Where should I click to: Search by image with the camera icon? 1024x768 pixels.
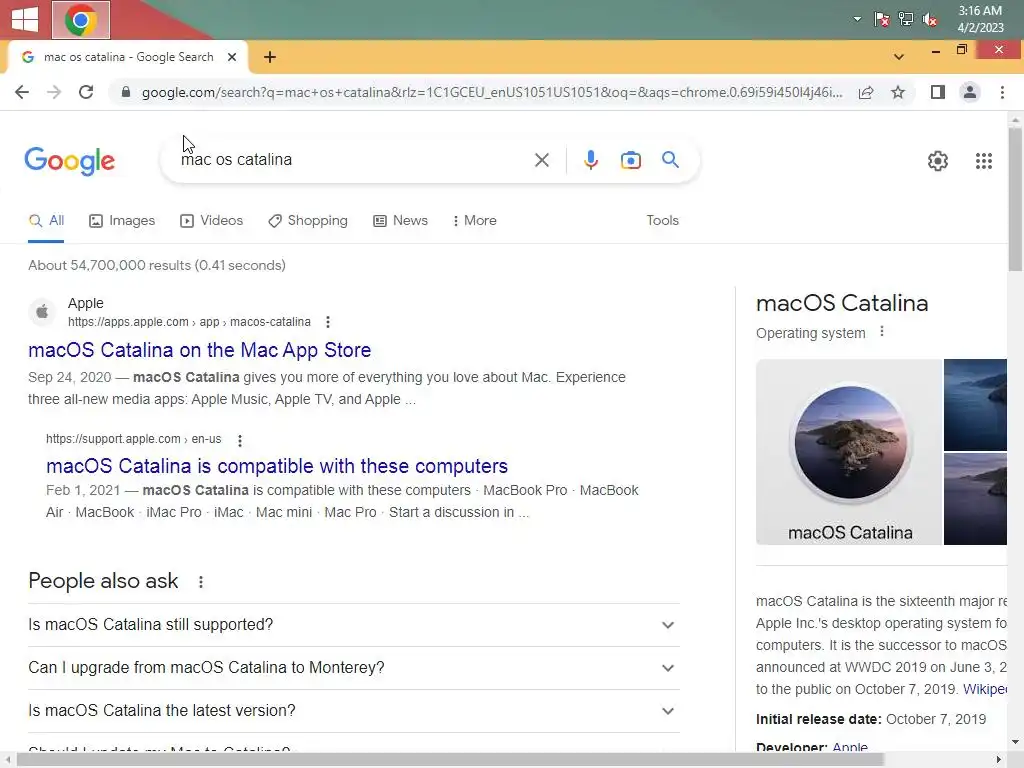630,160
